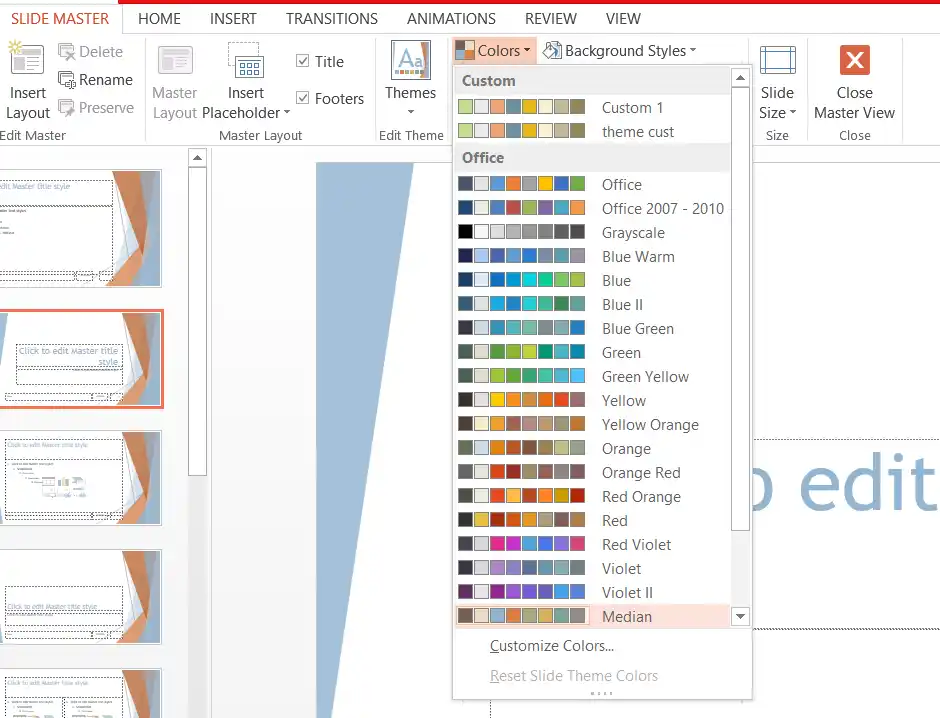Expand the Background Styles dropdown arrow
This screenshot has height=718, width=940.
[693, 50]
